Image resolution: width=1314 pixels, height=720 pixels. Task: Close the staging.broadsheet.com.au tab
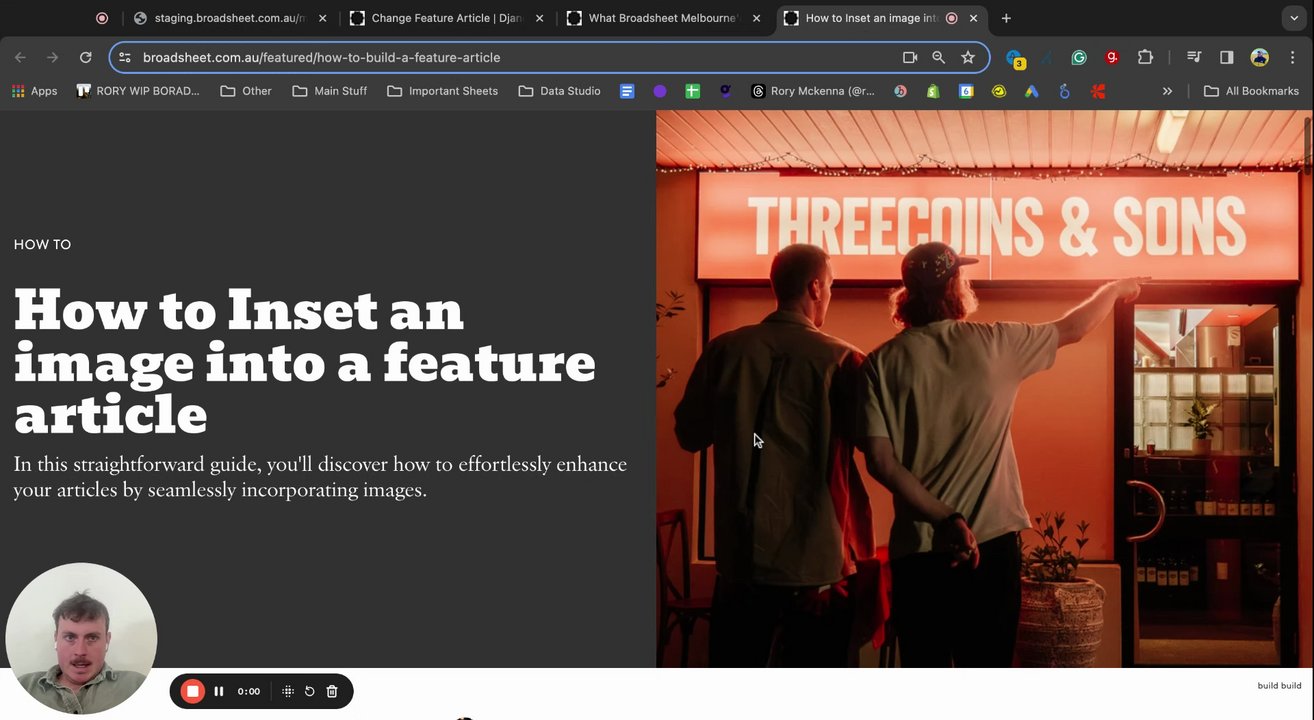click(322, 18)
